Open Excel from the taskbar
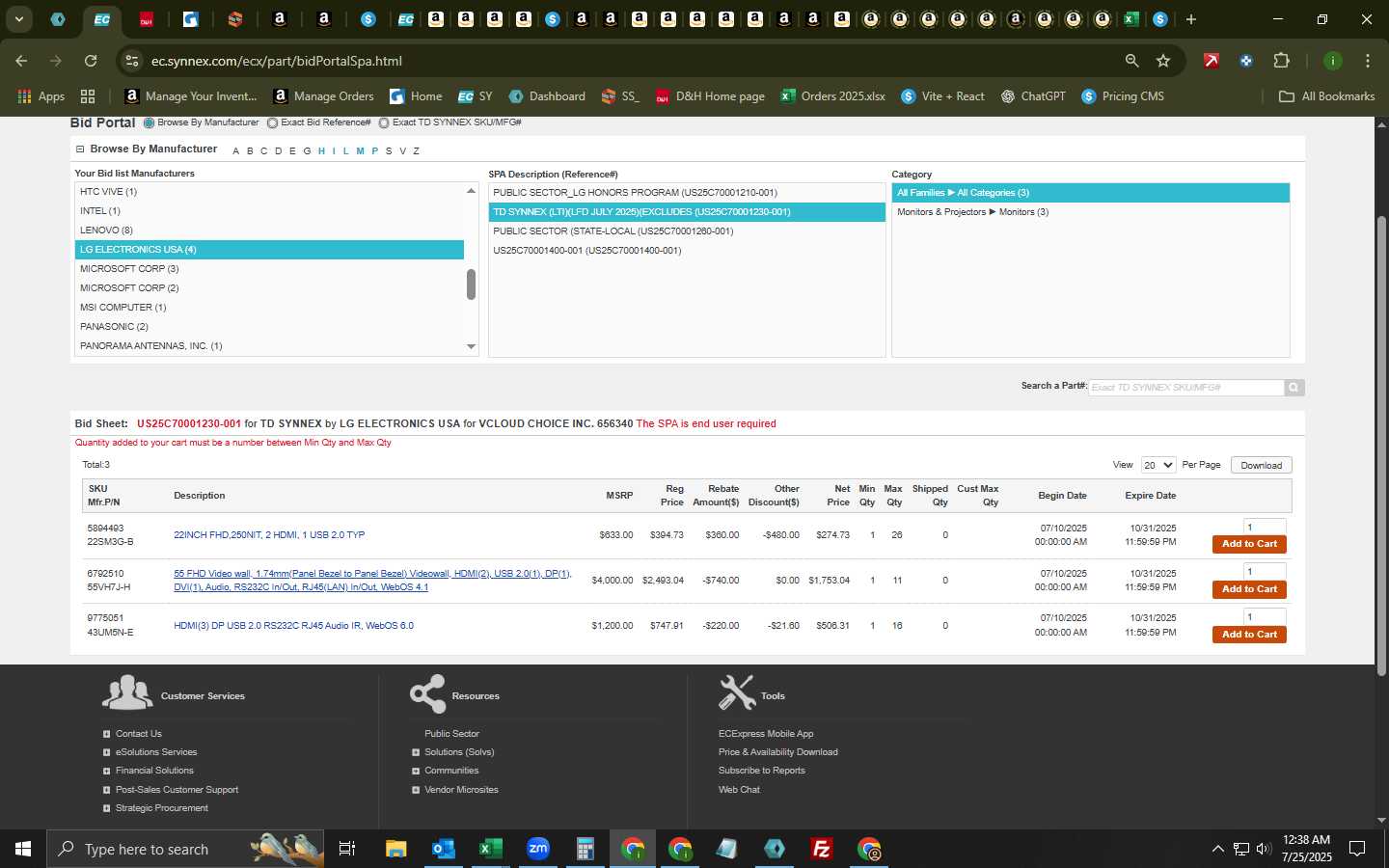Screen dimensions: 1389x868 490,849
